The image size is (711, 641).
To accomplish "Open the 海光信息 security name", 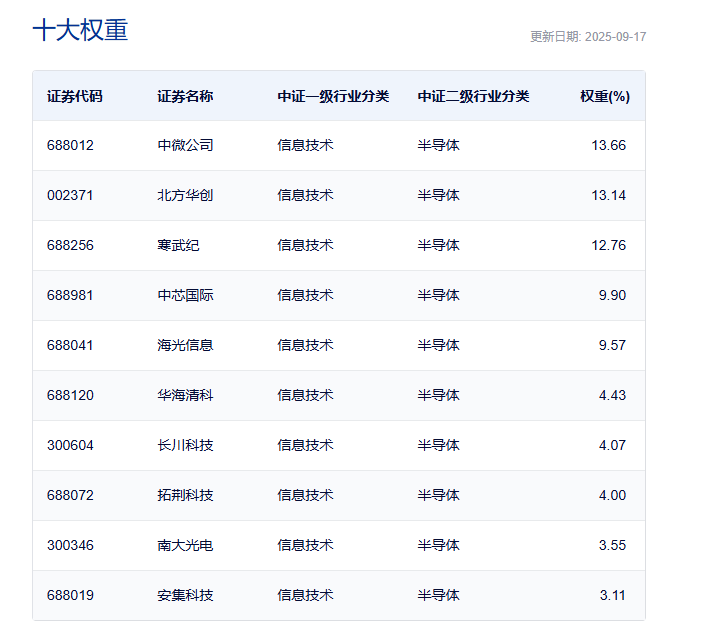I will [x=185, y=345].
